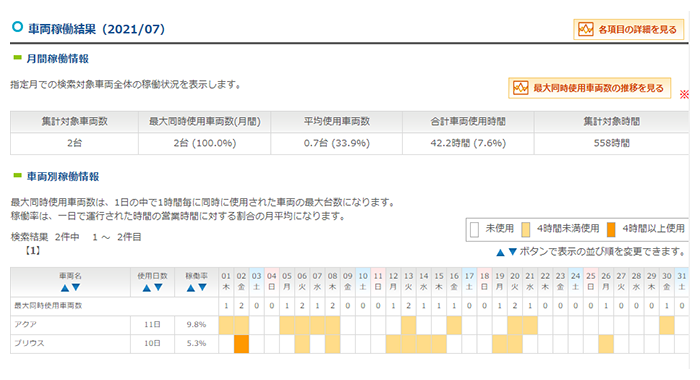Sort 使用日数 column descending arrow

(x=158, y=288)
